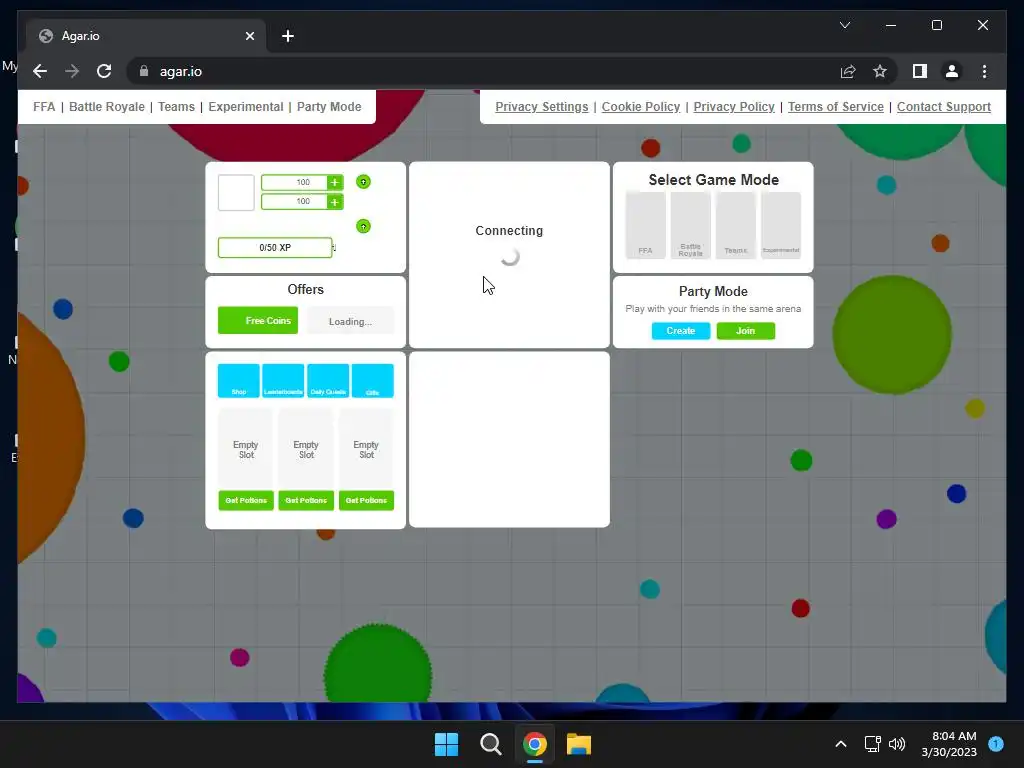Open the clock showing 8:04 AM
This screenshot has width=1024, height=768.
coord(949,744)
